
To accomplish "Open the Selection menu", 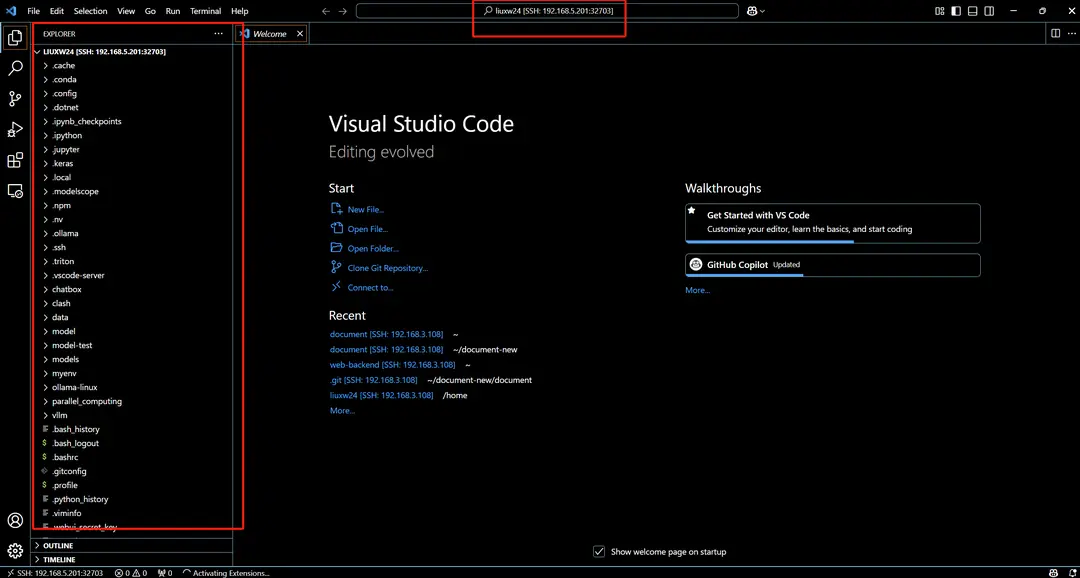I will pyautogui.click(x=90, y=11).
